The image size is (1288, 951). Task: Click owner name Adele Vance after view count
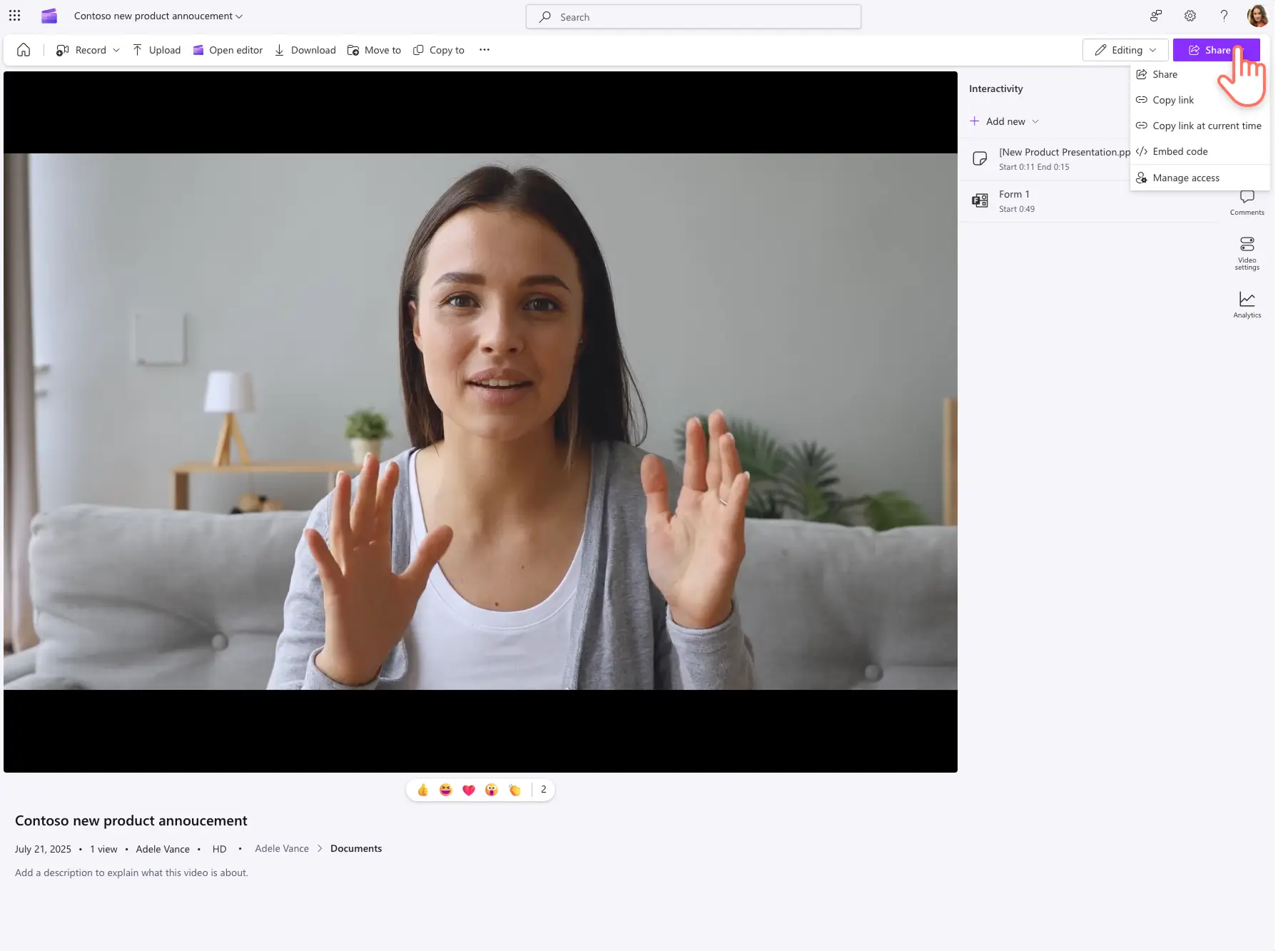point(163,849)
